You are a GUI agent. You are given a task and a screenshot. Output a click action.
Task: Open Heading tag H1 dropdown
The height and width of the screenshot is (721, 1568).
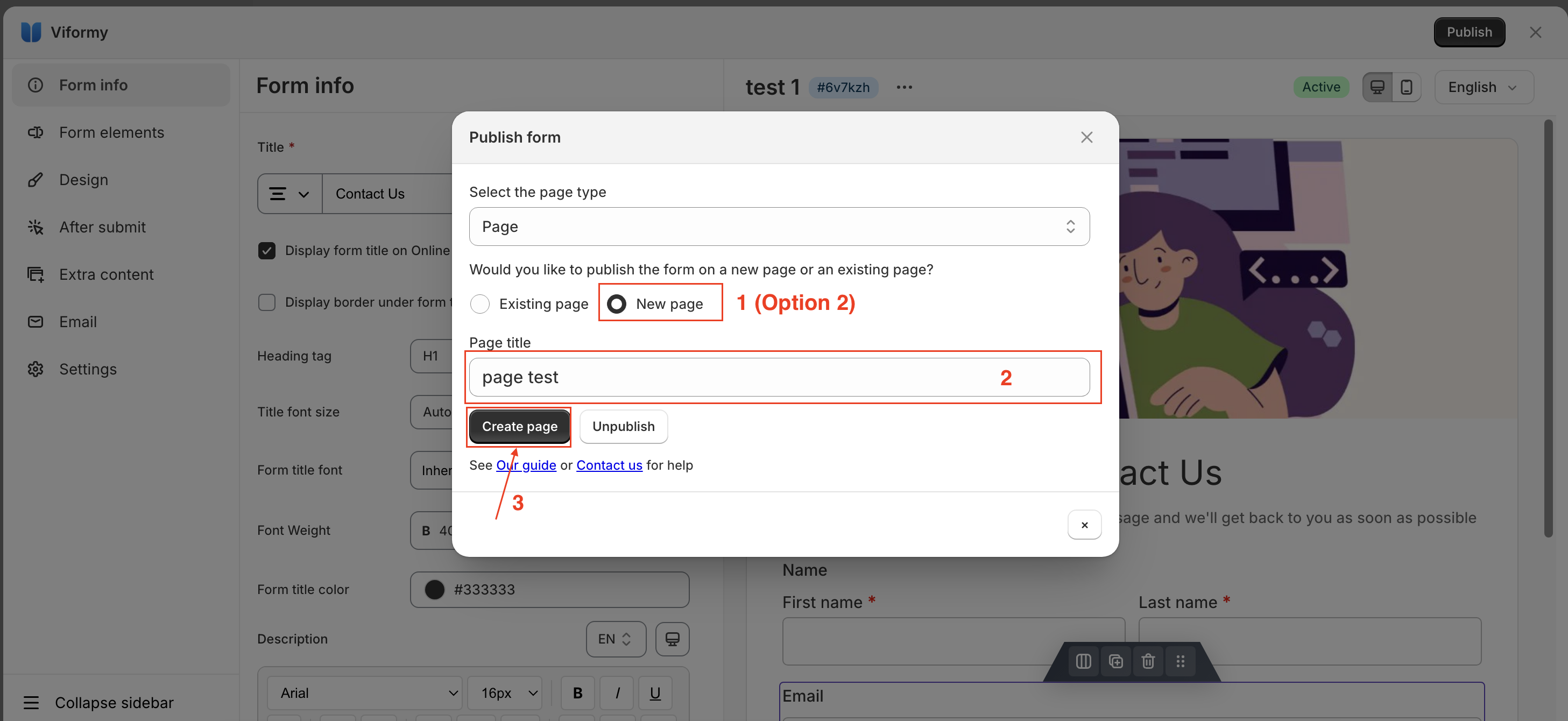click(x=432, y=356)
